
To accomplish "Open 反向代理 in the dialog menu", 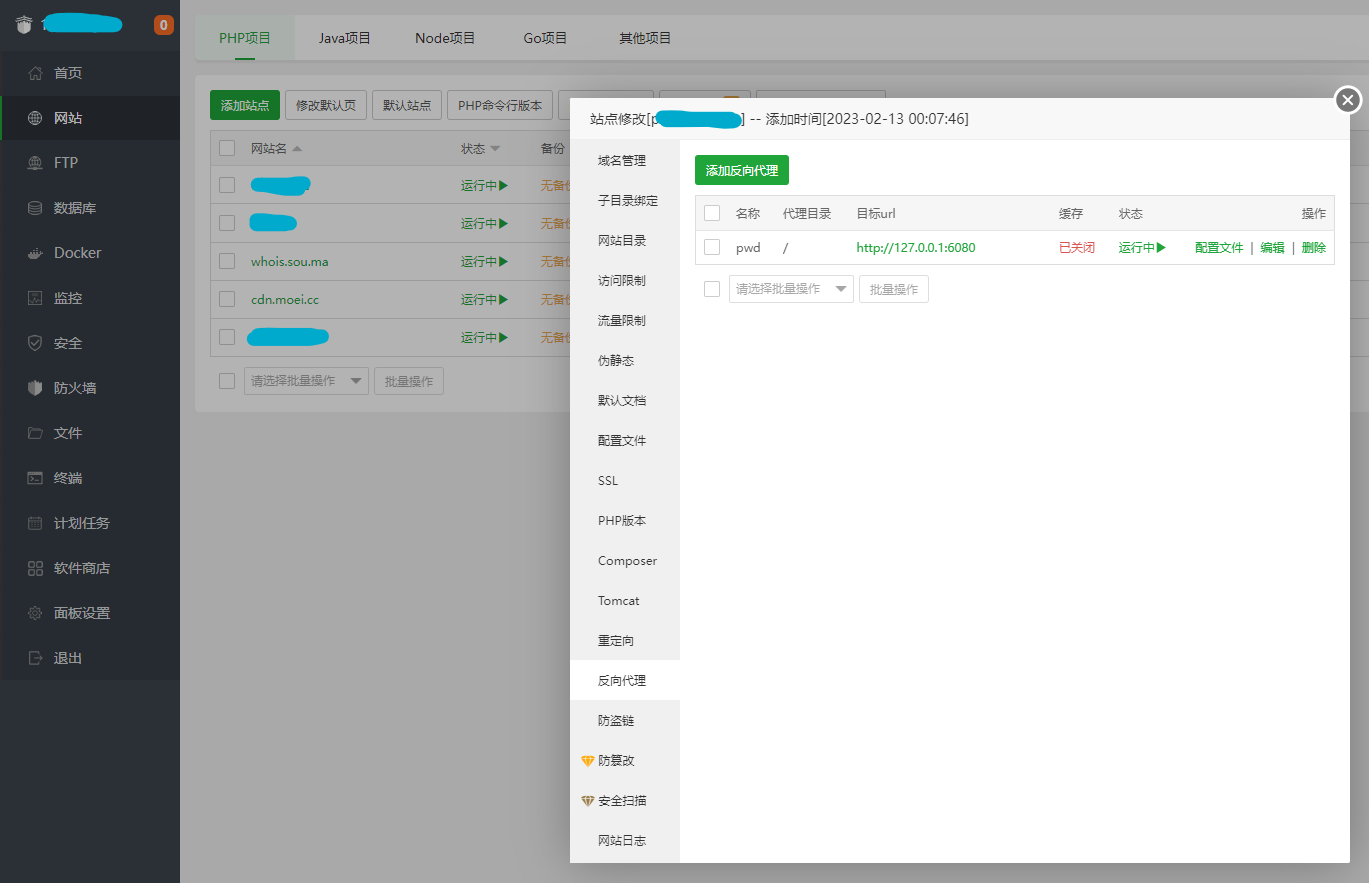I will [625, 681].
